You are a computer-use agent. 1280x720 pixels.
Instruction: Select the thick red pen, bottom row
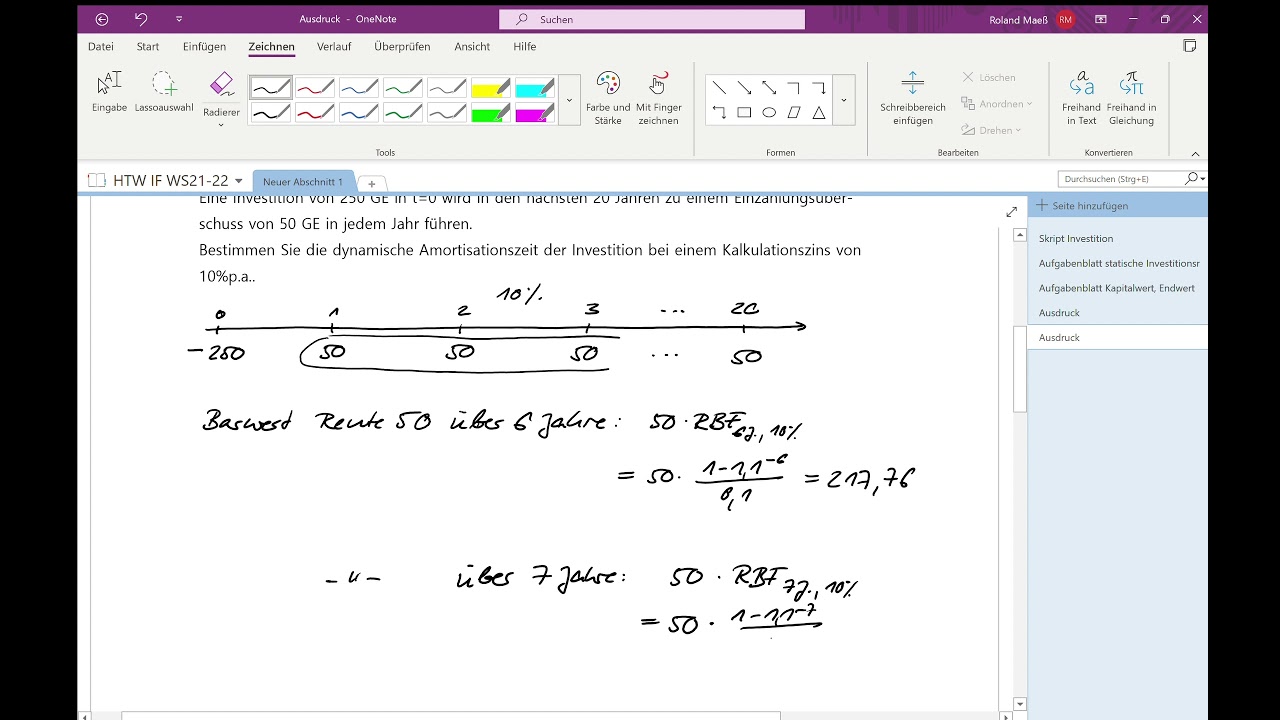pos(314,112)
